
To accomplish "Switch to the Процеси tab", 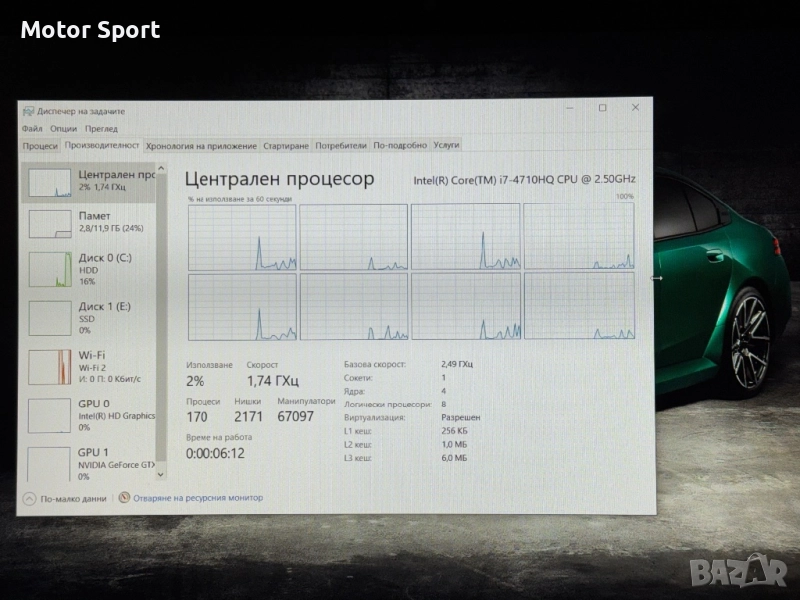I will (x=40, y=146).
